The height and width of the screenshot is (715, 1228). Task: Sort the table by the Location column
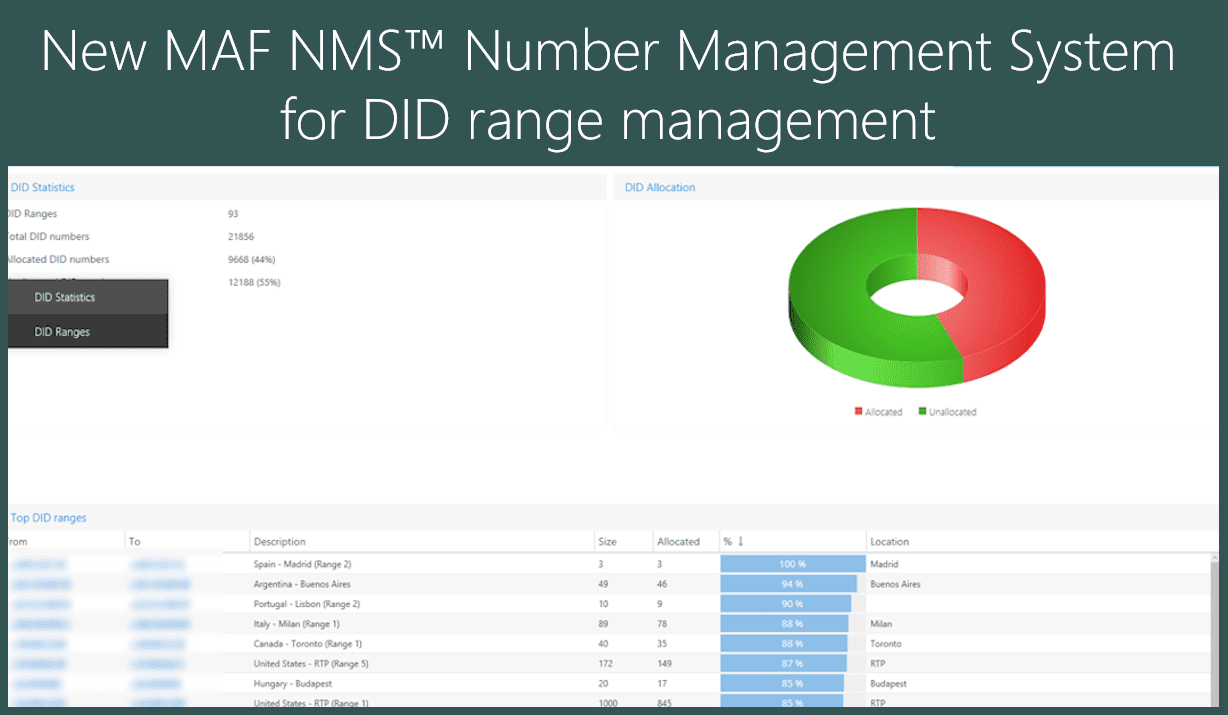888,541
